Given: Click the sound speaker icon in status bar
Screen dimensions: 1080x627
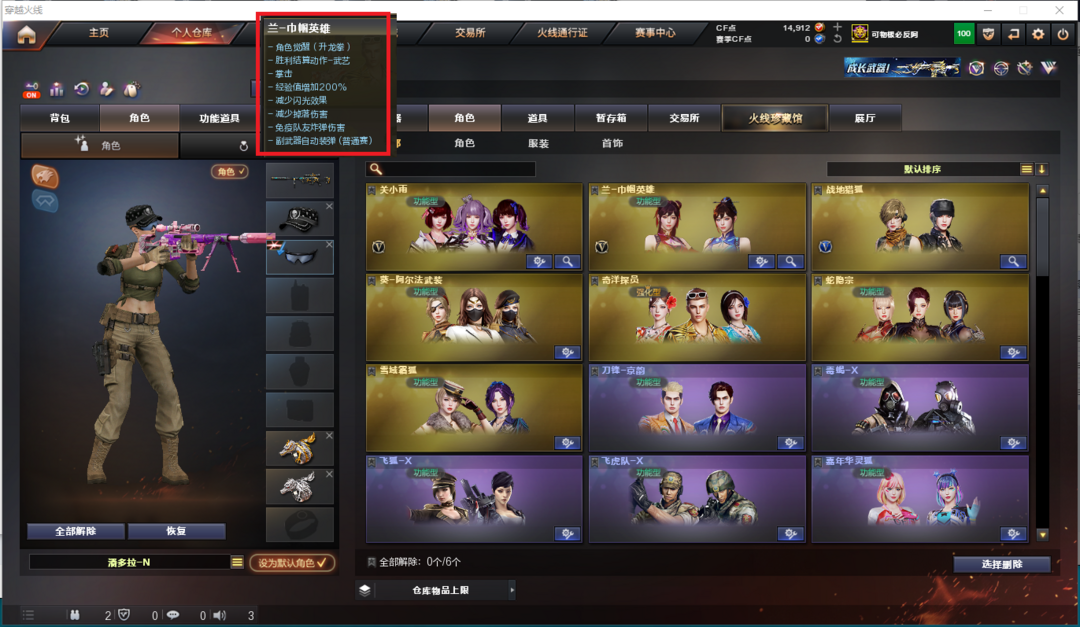Looking at the screenshot, I should 220,615.
